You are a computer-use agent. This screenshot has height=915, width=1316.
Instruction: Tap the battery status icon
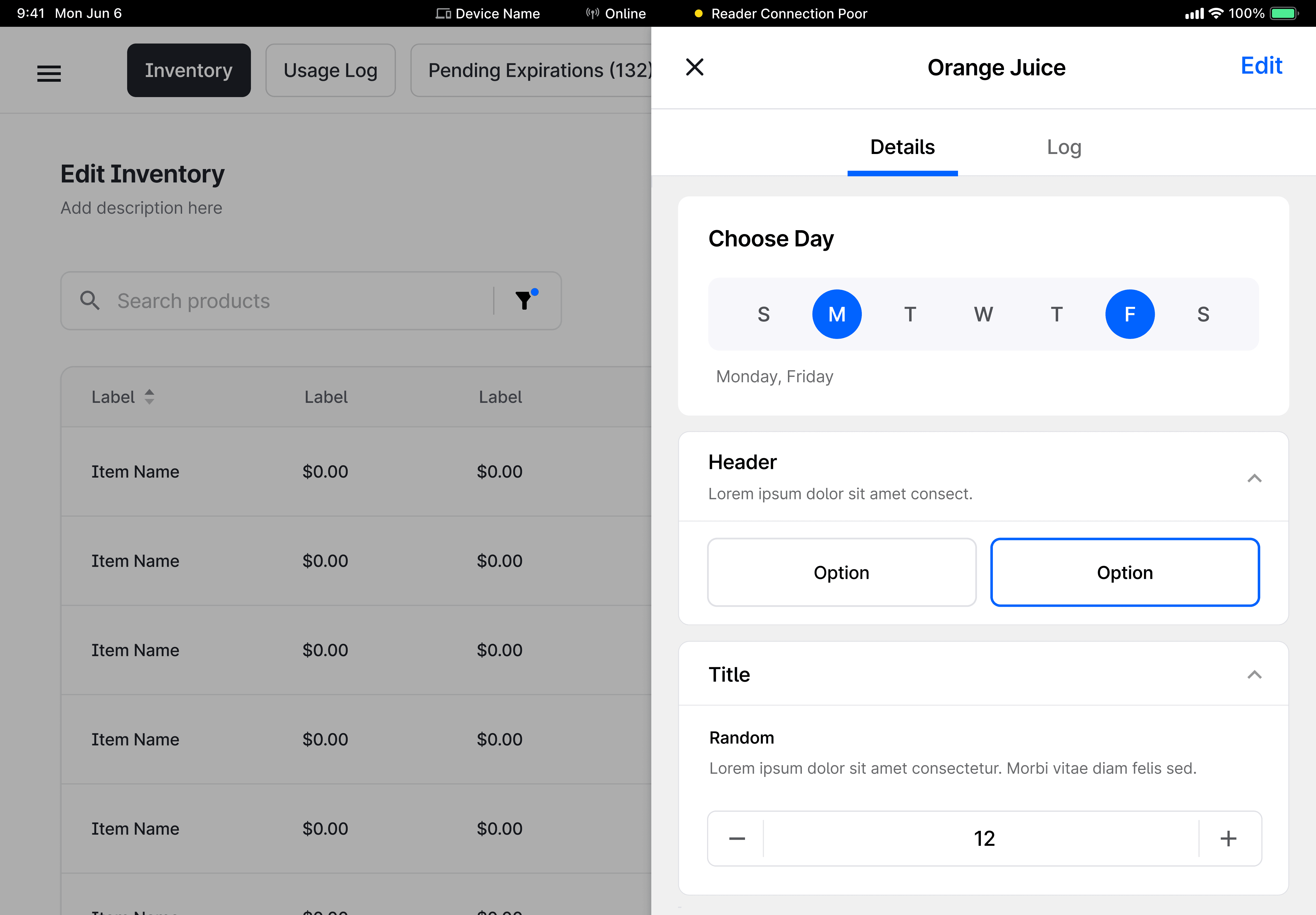coord(1283,13)
